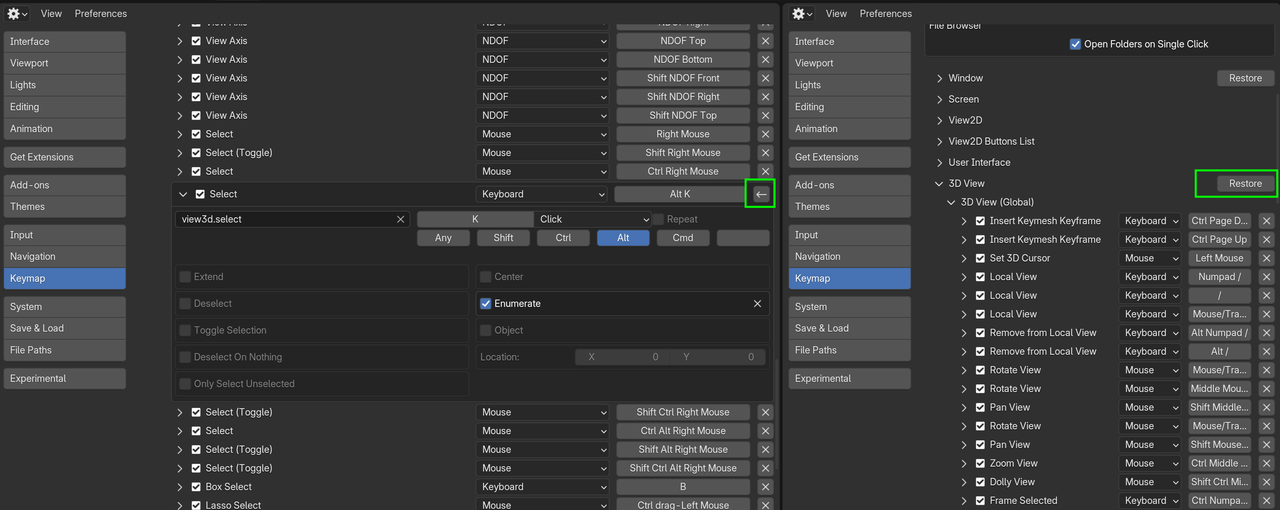
Task: Collapse the expanded Alt K Select item
Action: click(183, 194)
